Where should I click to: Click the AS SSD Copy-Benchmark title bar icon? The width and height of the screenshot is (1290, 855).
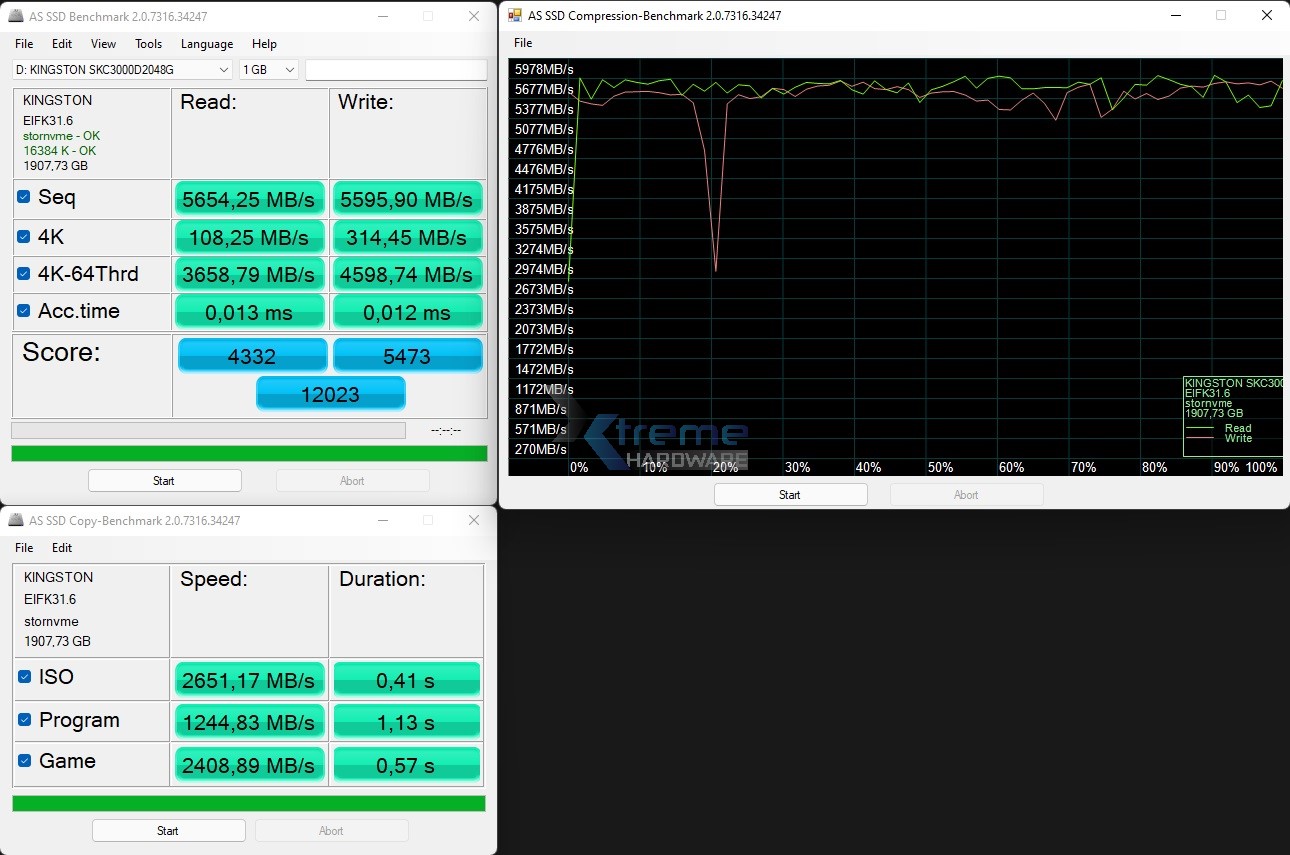15,521
